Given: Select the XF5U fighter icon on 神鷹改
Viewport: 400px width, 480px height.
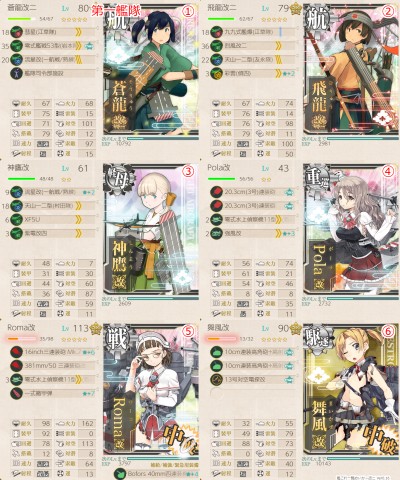Looking at the screenshot, I should 16,219.
